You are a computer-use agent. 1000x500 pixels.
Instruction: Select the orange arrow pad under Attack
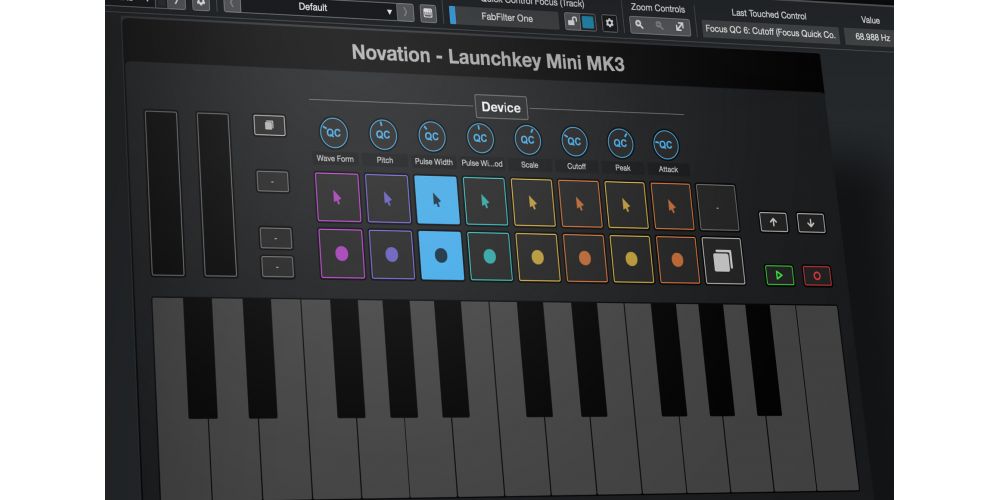672,206
